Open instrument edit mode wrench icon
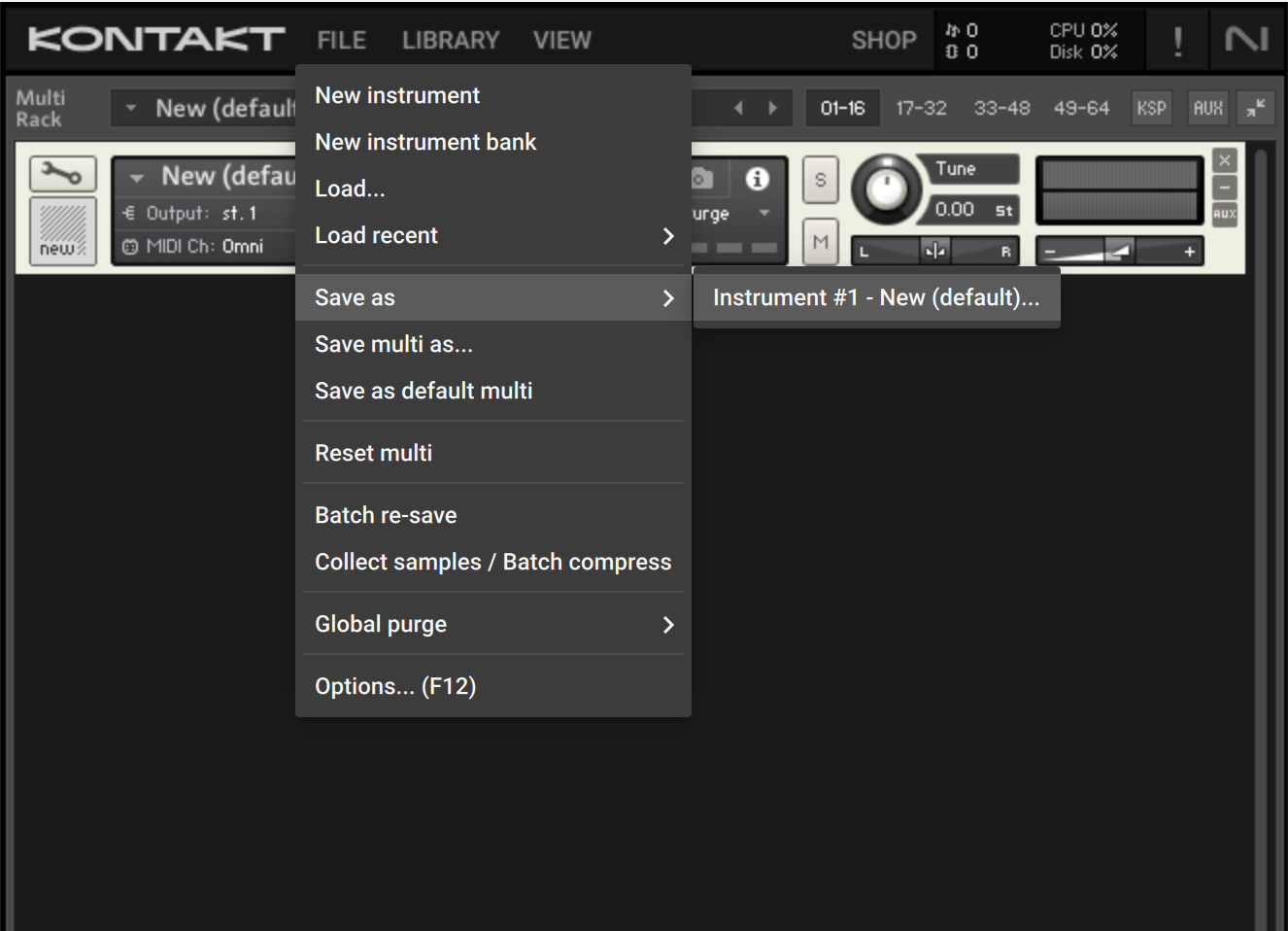Image resolution: width=1288 pixels, height=931 pixels. coord(63,175)
